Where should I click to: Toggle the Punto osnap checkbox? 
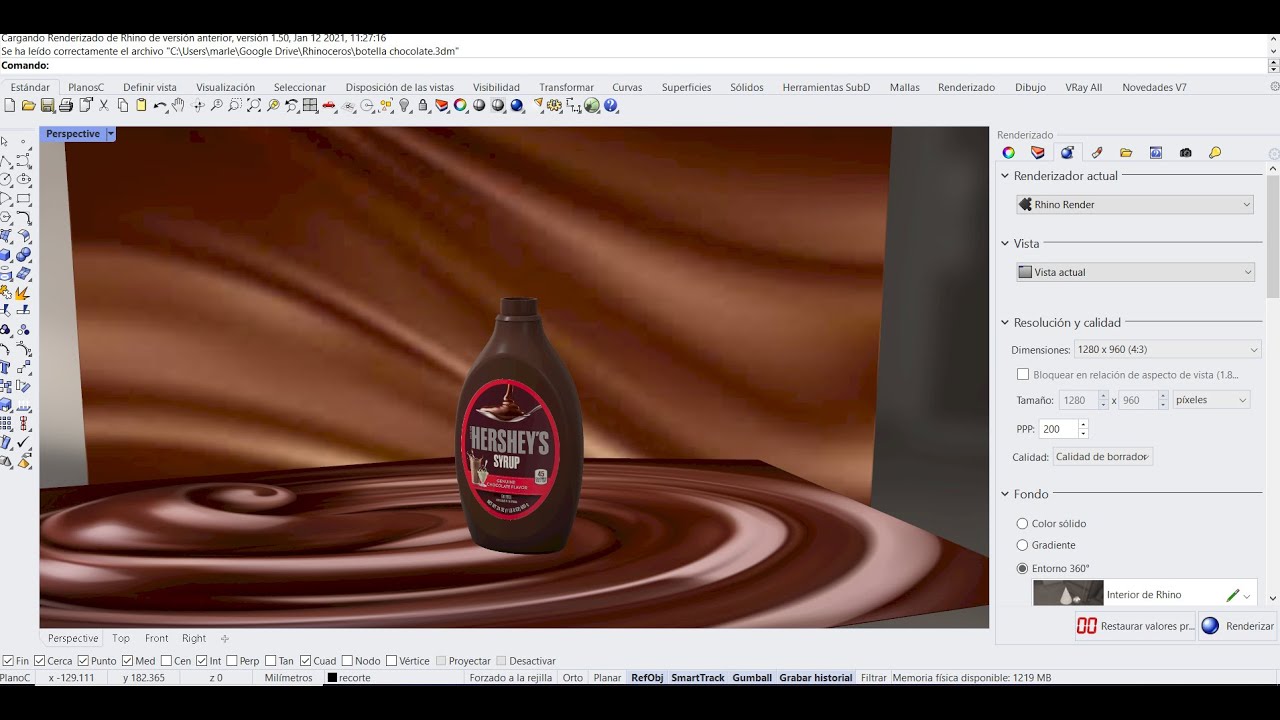point(83,661)
